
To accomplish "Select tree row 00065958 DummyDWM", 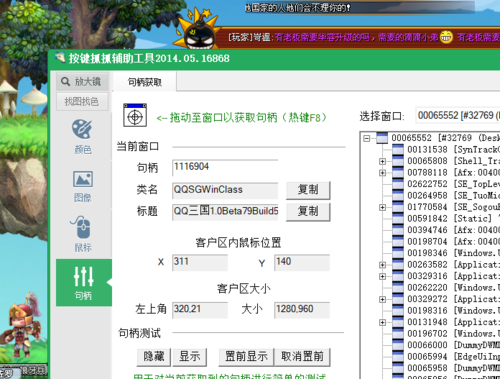I will [453, 368].
